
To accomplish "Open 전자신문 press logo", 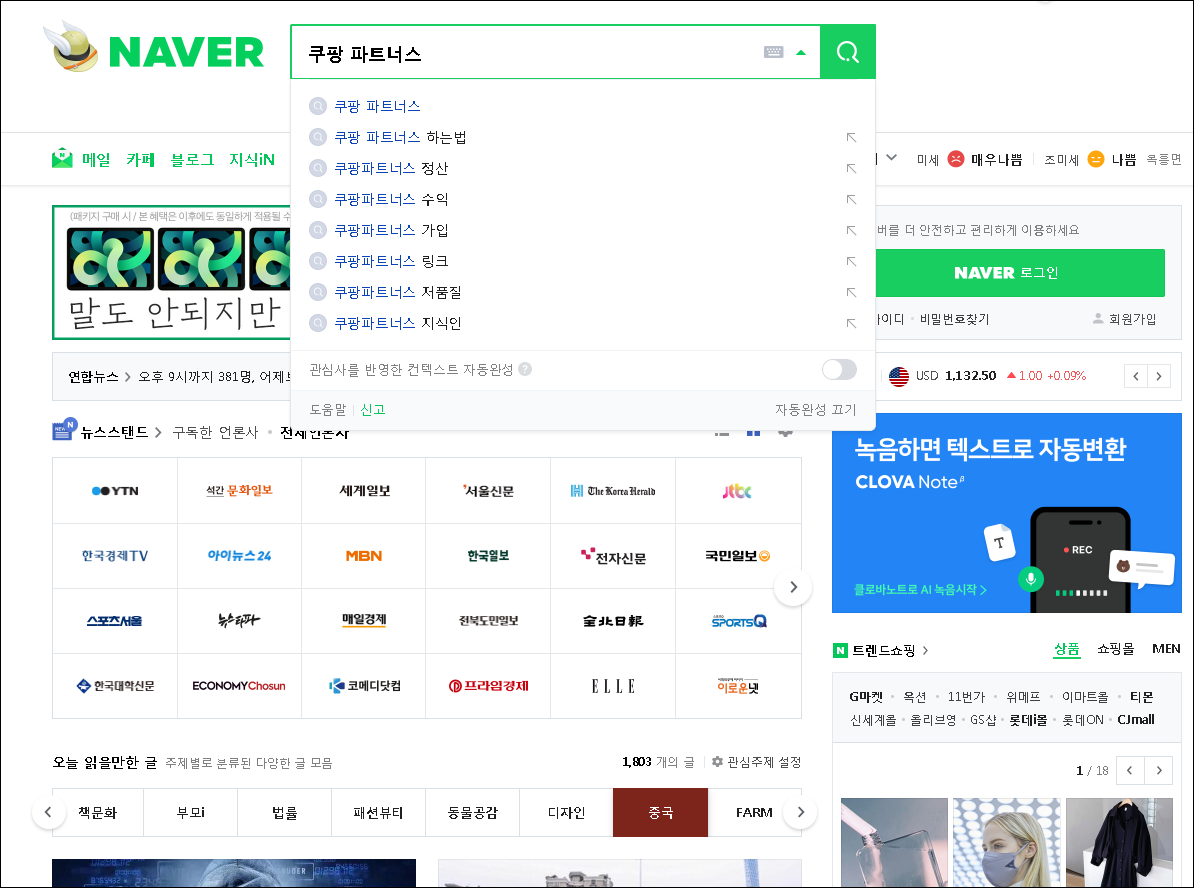I will coord(613,556).
